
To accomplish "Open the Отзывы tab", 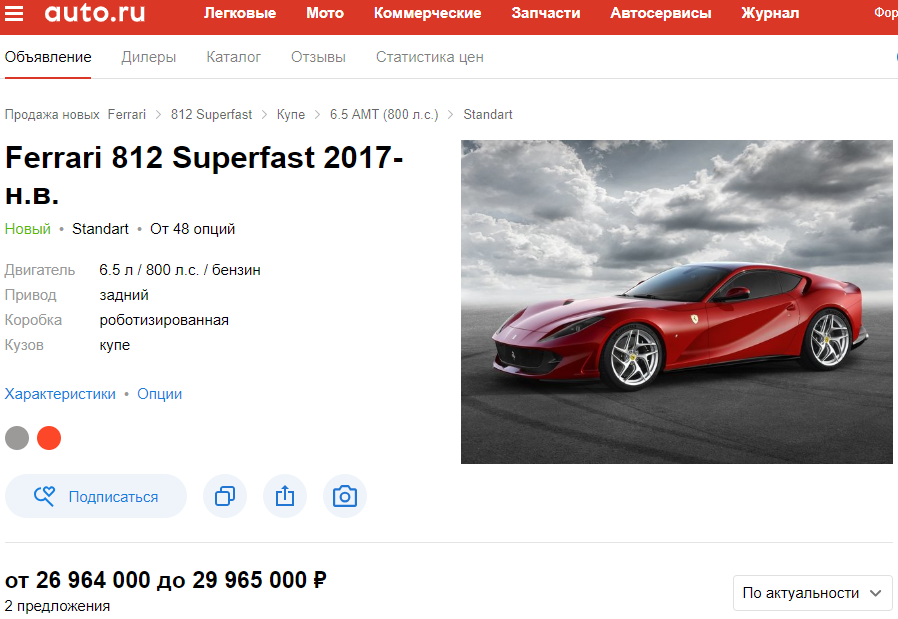I will point(318,57).
